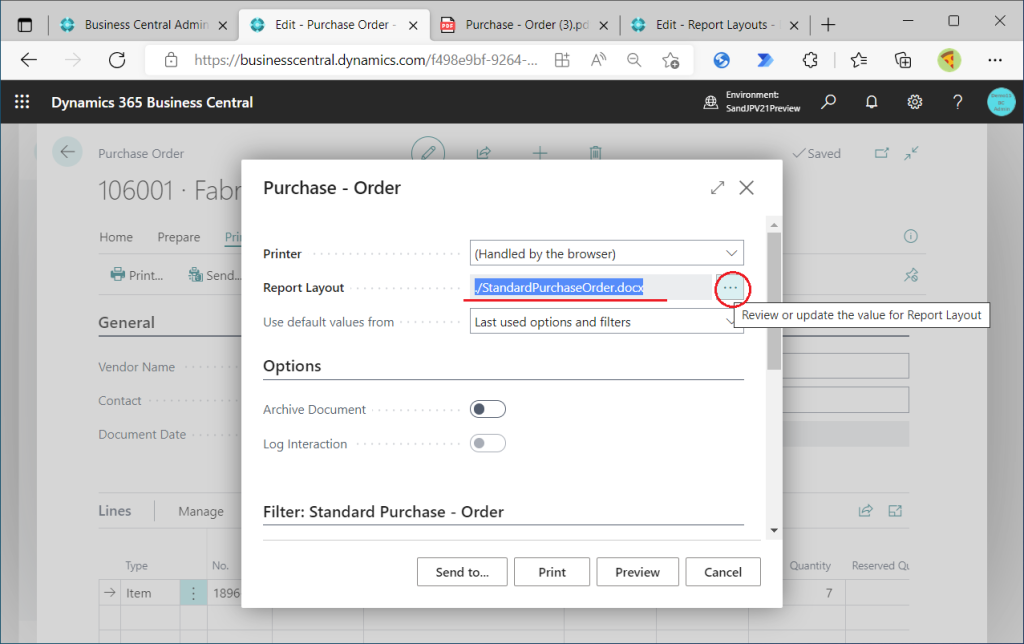
Task: Open the browser favorites star list
Action: pyautogui.click(x=859, y=60)
